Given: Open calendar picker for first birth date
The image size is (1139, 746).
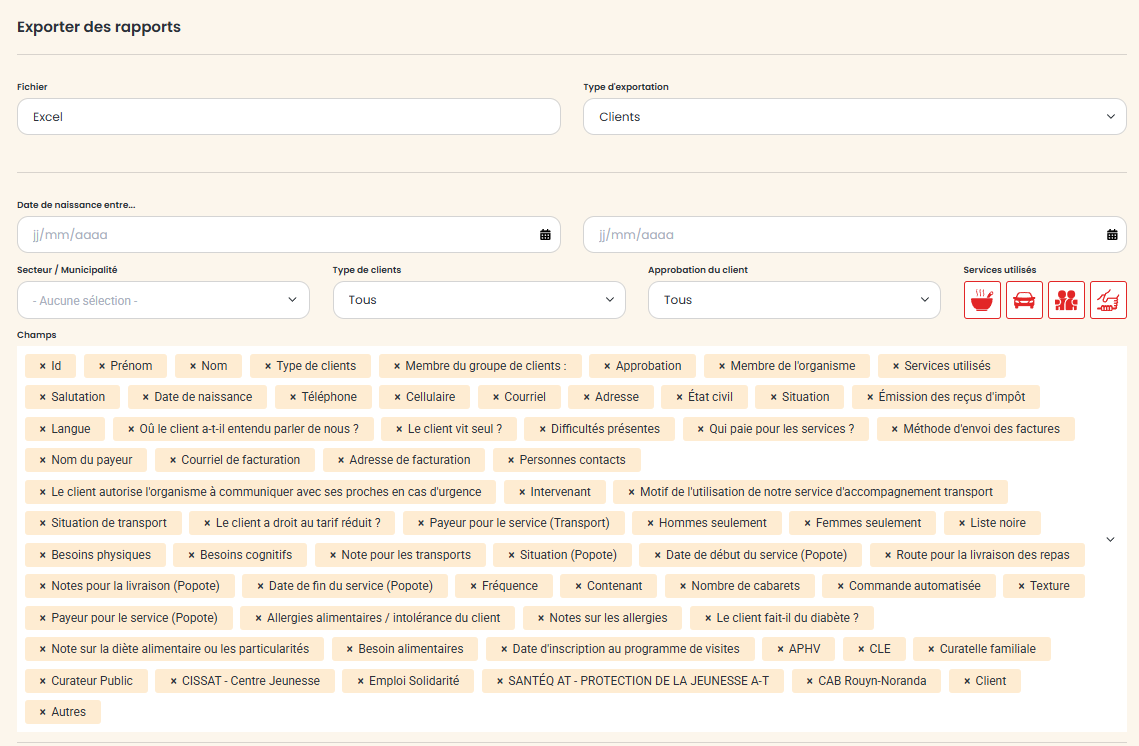Looking at the screenshot, I should coord(545,235).
